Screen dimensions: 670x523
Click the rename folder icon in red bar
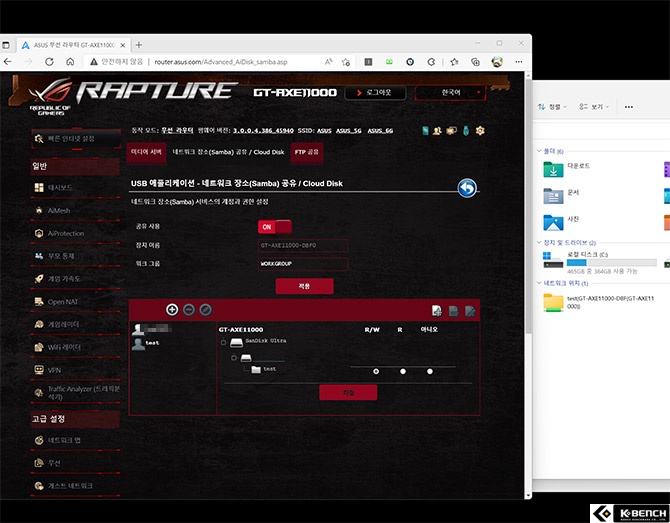click(x=470, y=311)
